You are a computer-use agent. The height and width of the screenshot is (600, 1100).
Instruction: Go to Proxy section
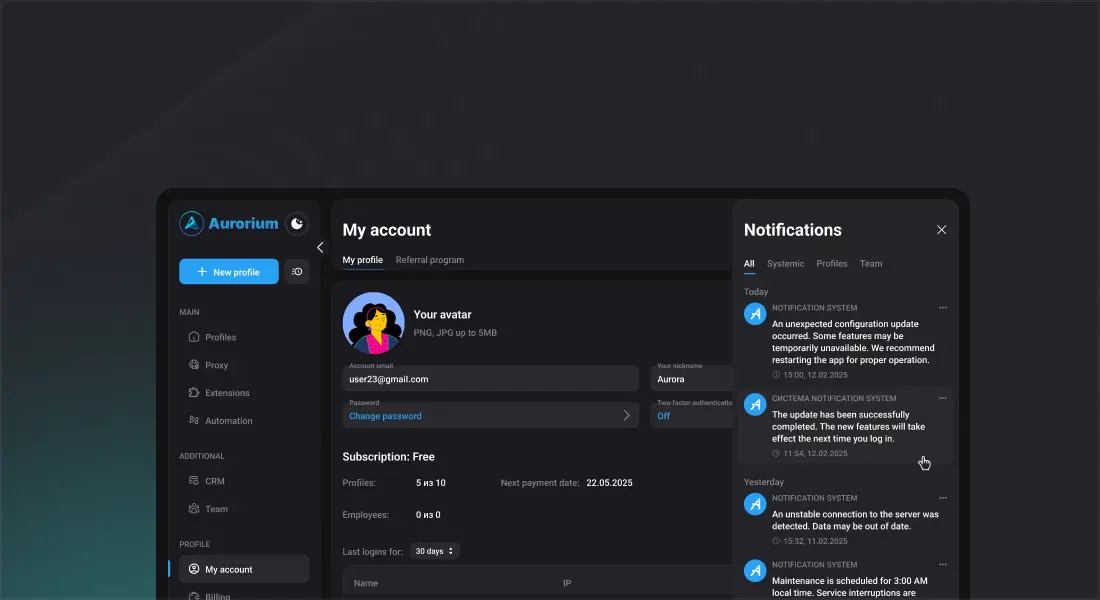(x=216, y=365)
